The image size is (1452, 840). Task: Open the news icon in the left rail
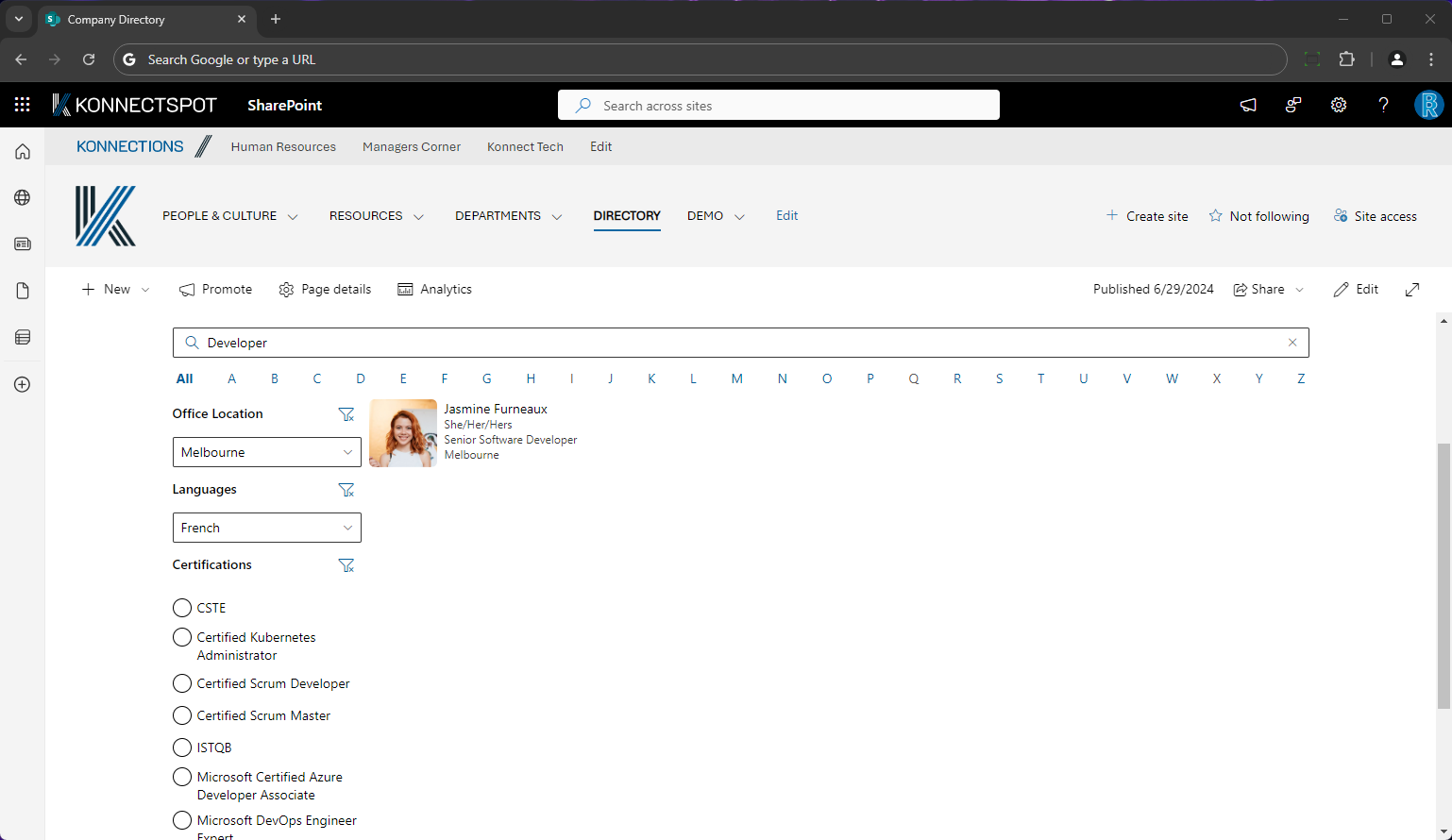point(23,244)
